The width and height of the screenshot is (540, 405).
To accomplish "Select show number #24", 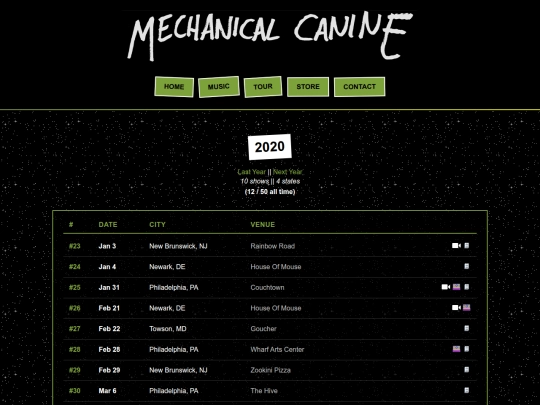I will coord(75,267).
